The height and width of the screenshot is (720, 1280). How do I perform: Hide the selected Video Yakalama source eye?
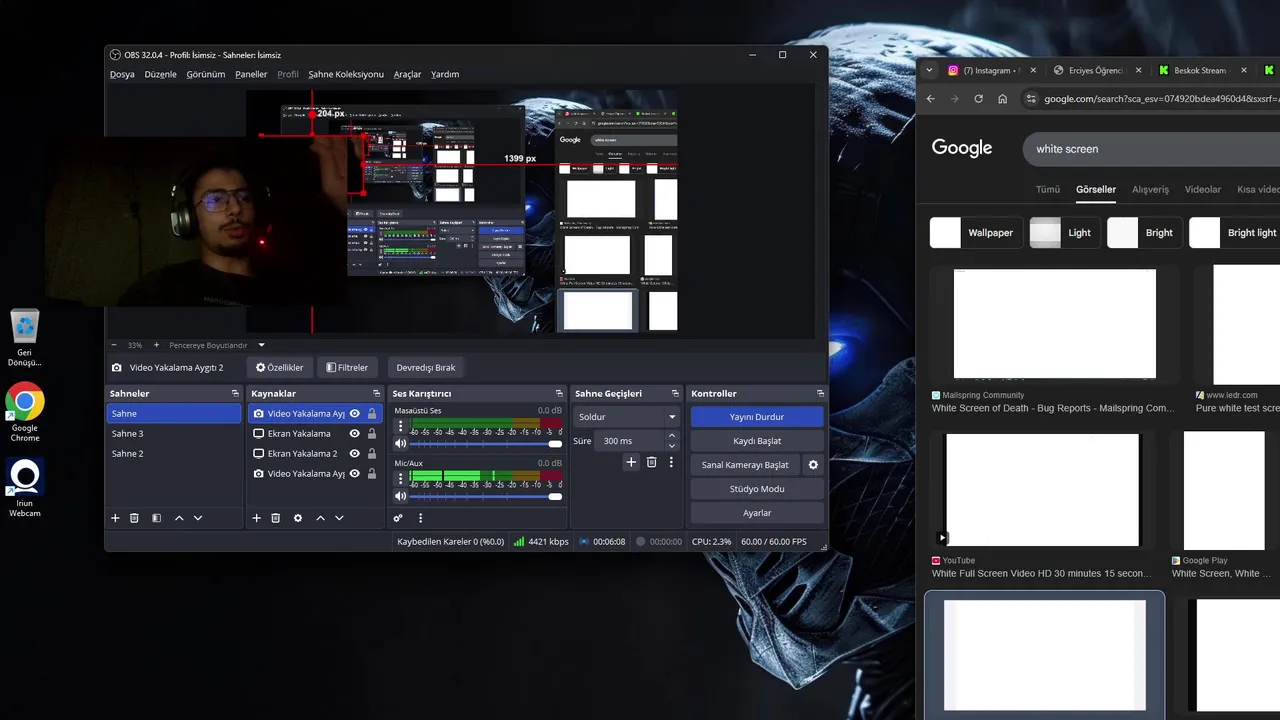[x=354, y=414]
